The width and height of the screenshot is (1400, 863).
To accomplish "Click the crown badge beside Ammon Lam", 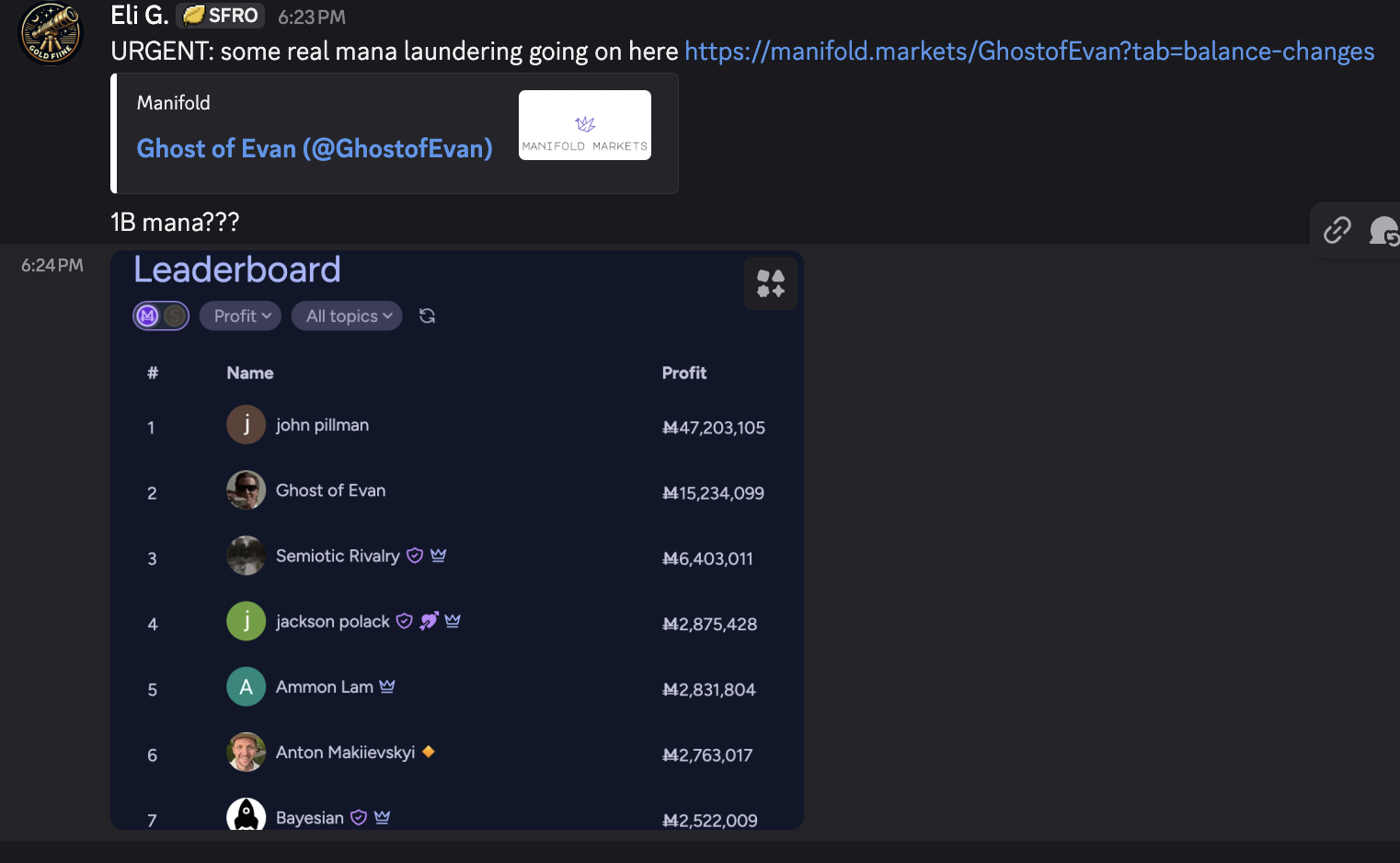I will 387,686.
